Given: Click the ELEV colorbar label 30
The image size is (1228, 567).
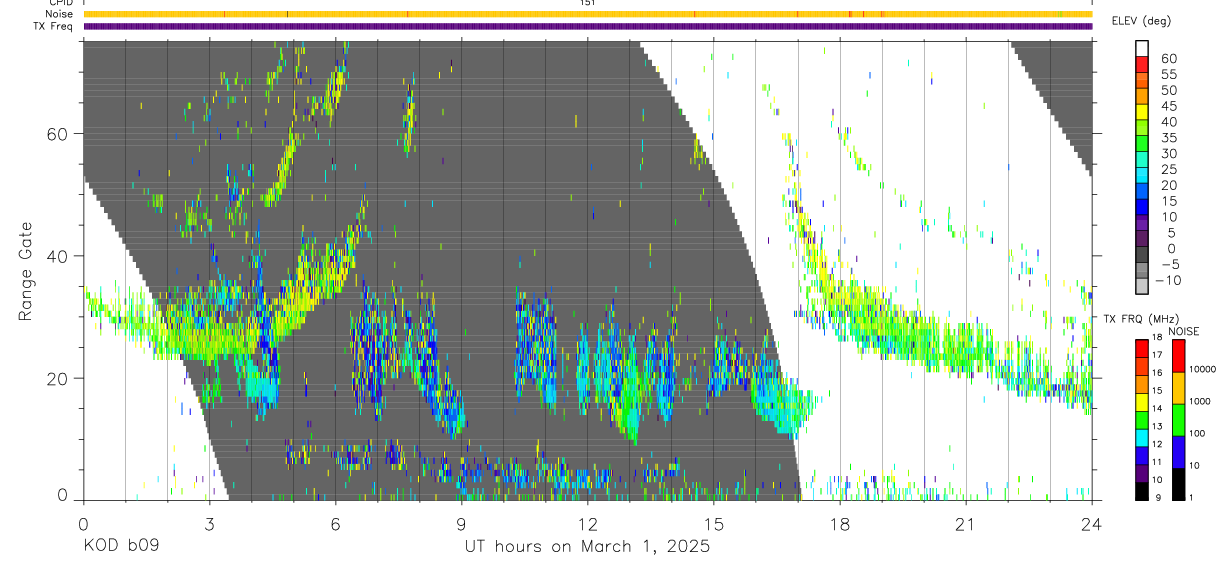Looking at the screenshot, I should pos(1169,154).
